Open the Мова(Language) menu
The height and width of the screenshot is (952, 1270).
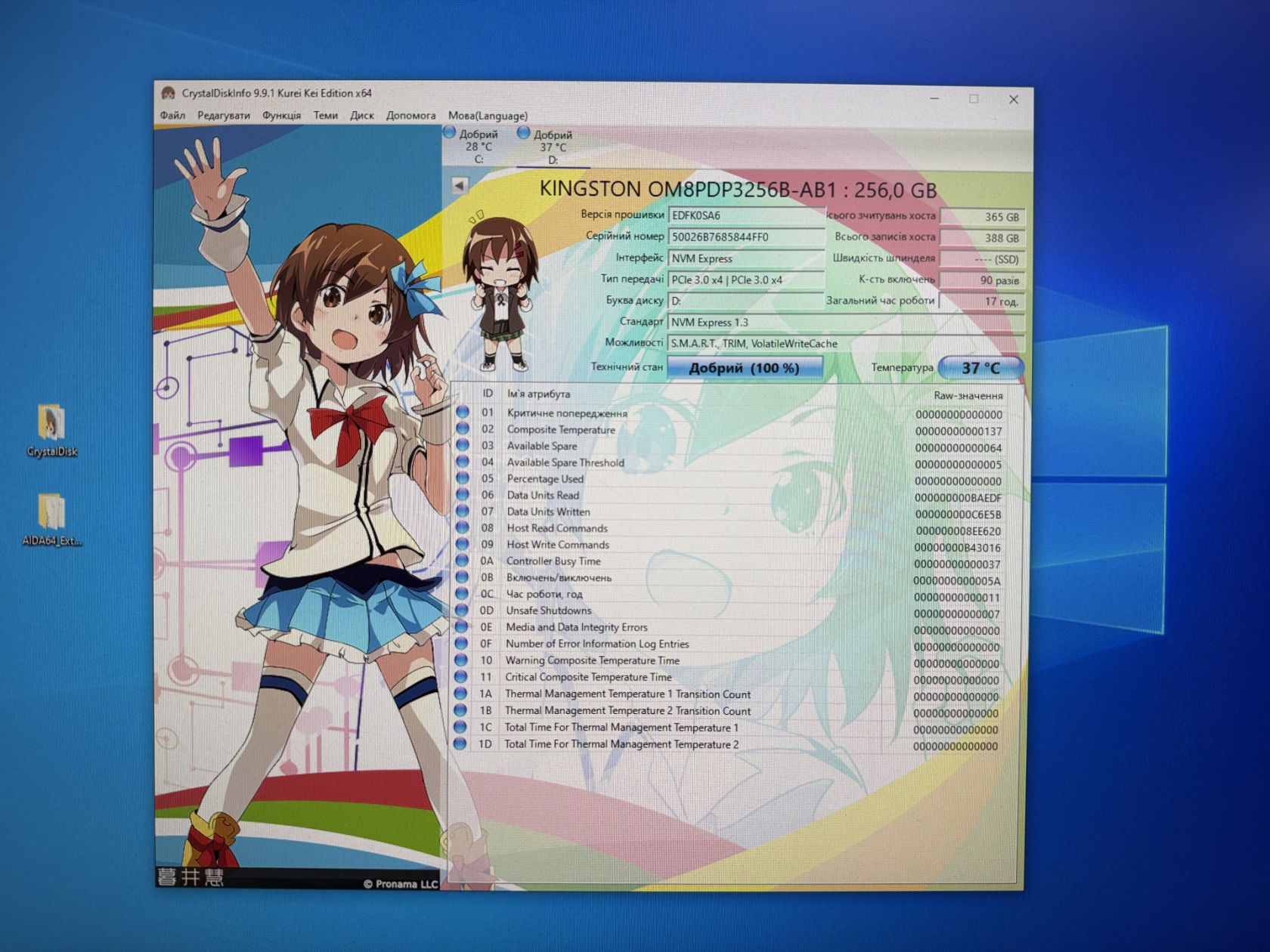pos(488,116)
